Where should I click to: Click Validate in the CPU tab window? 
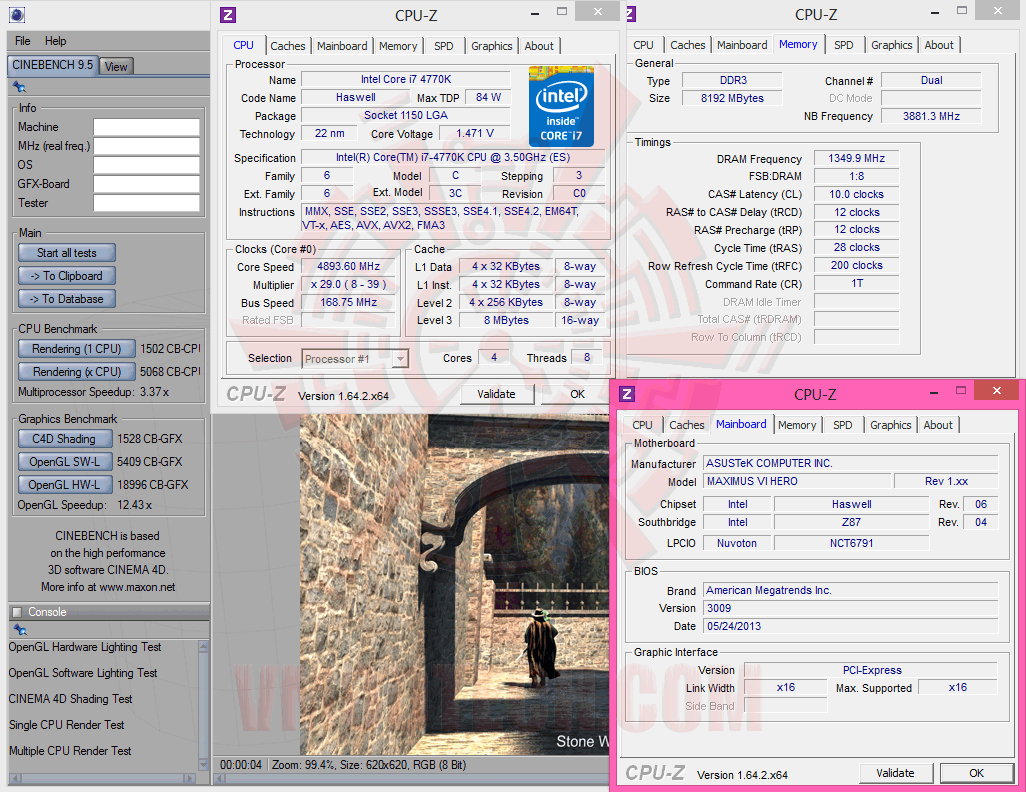pos(497,394)
